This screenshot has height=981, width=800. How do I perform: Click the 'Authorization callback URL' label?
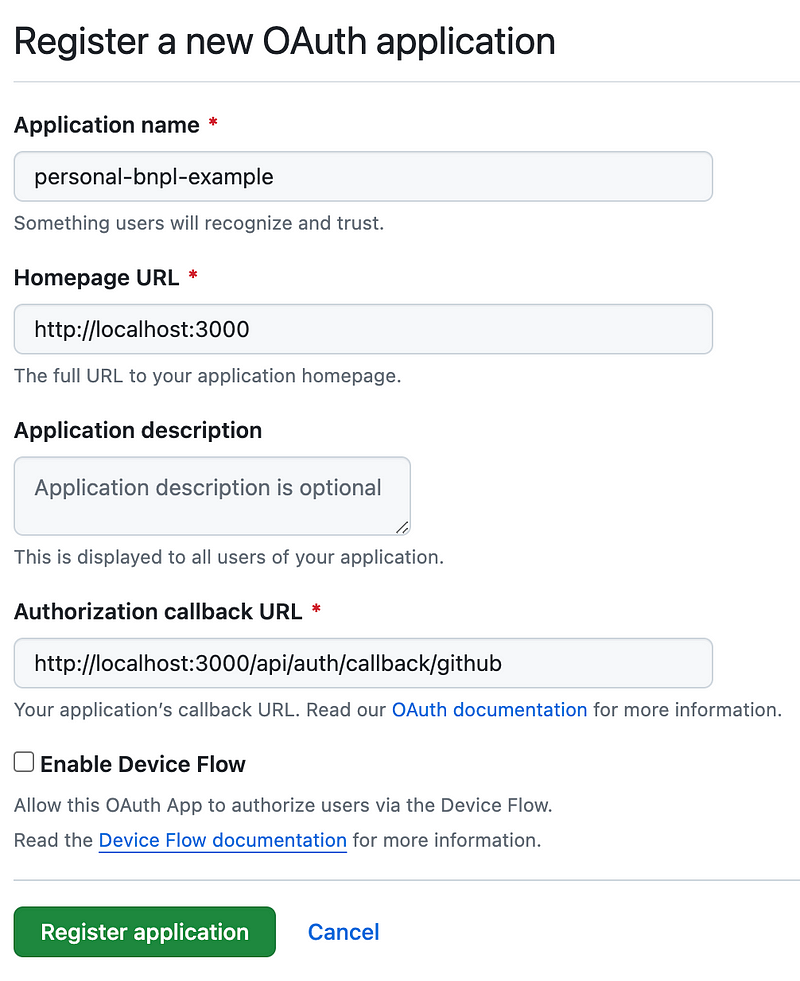(x=158, y=610)
